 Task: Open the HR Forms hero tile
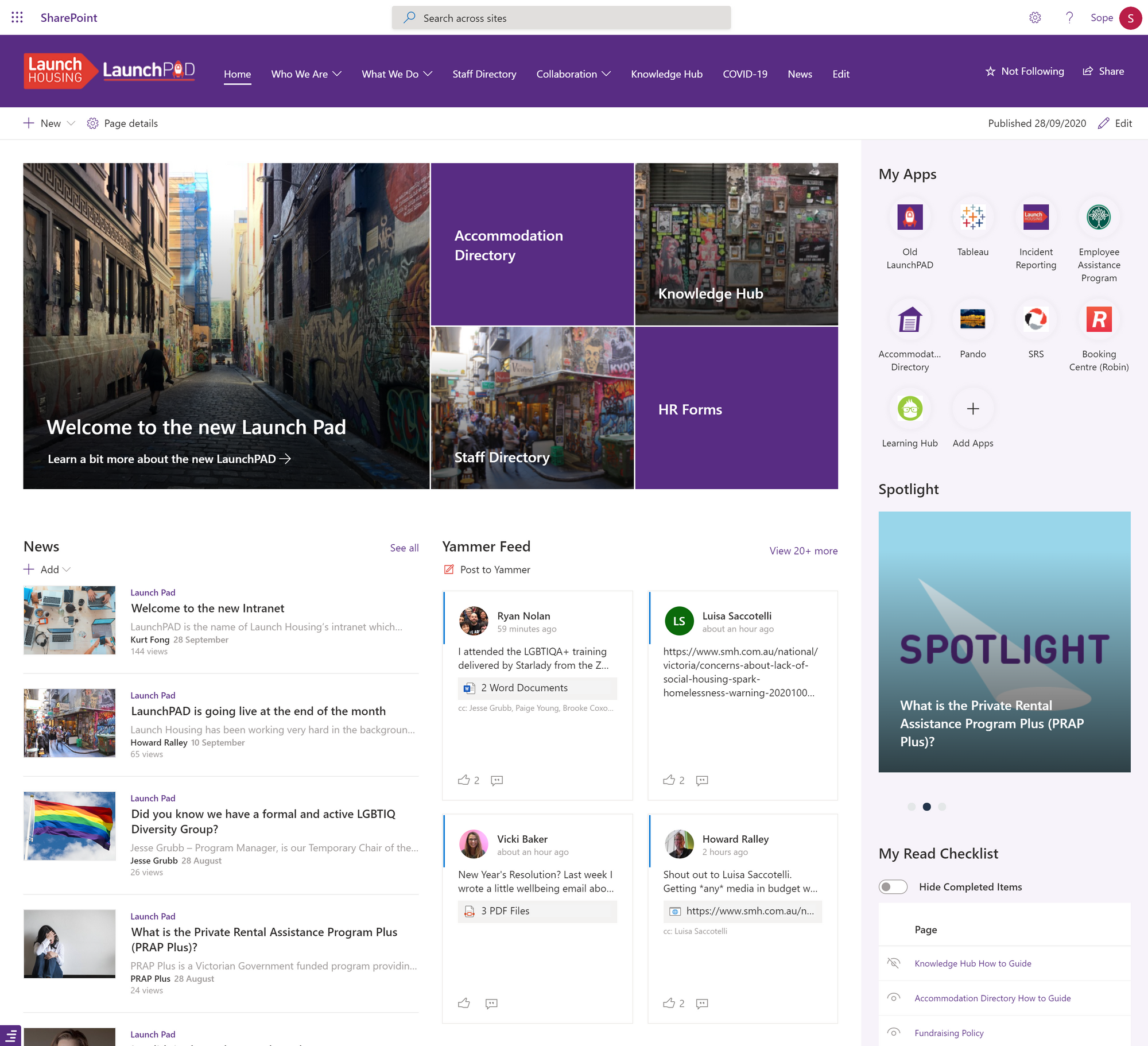click(736, 408)
